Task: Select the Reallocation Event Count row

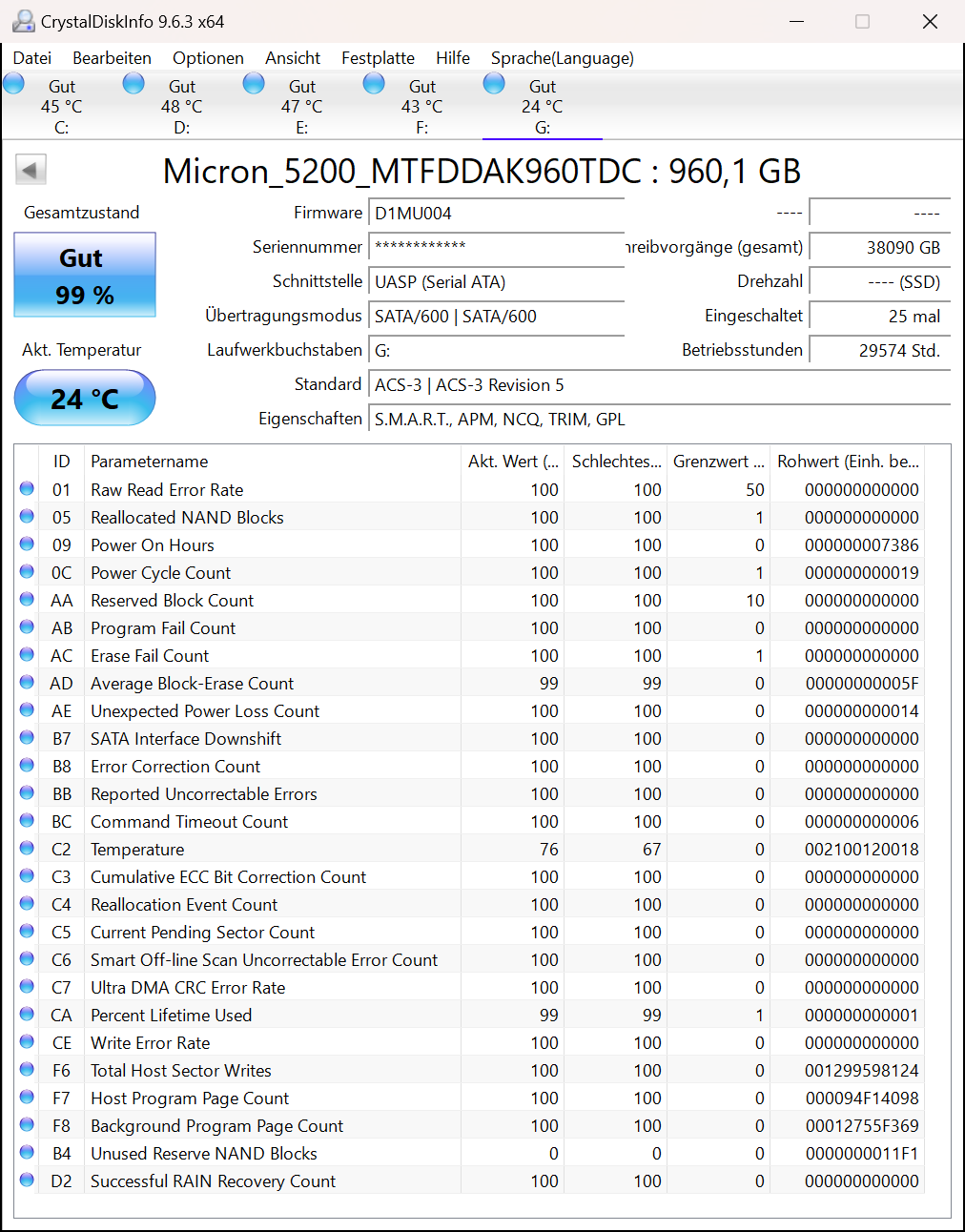Action: coord(469,904)
